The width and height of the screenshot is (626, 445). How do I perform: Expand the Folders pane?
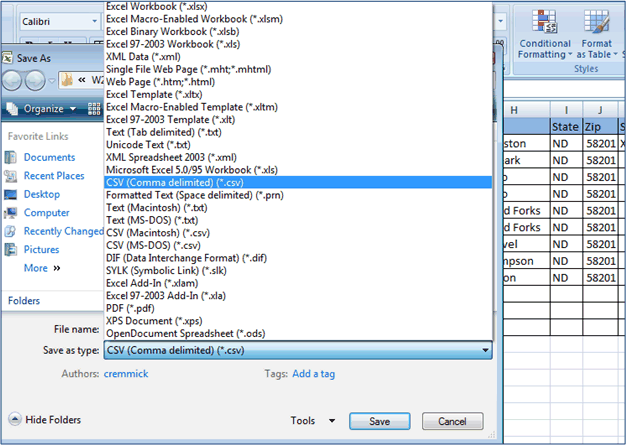tap(24, 301)
